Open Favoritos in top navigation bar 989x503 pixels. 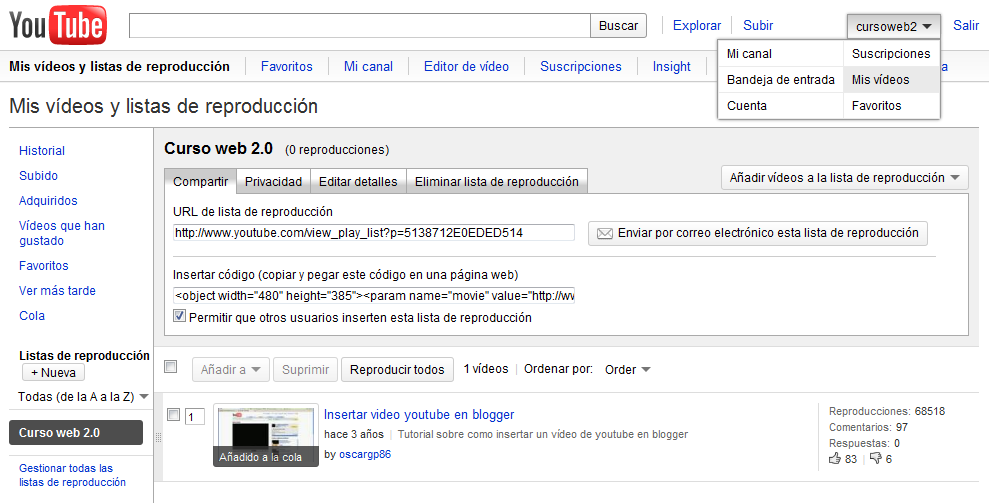click(x=287, y=66)
